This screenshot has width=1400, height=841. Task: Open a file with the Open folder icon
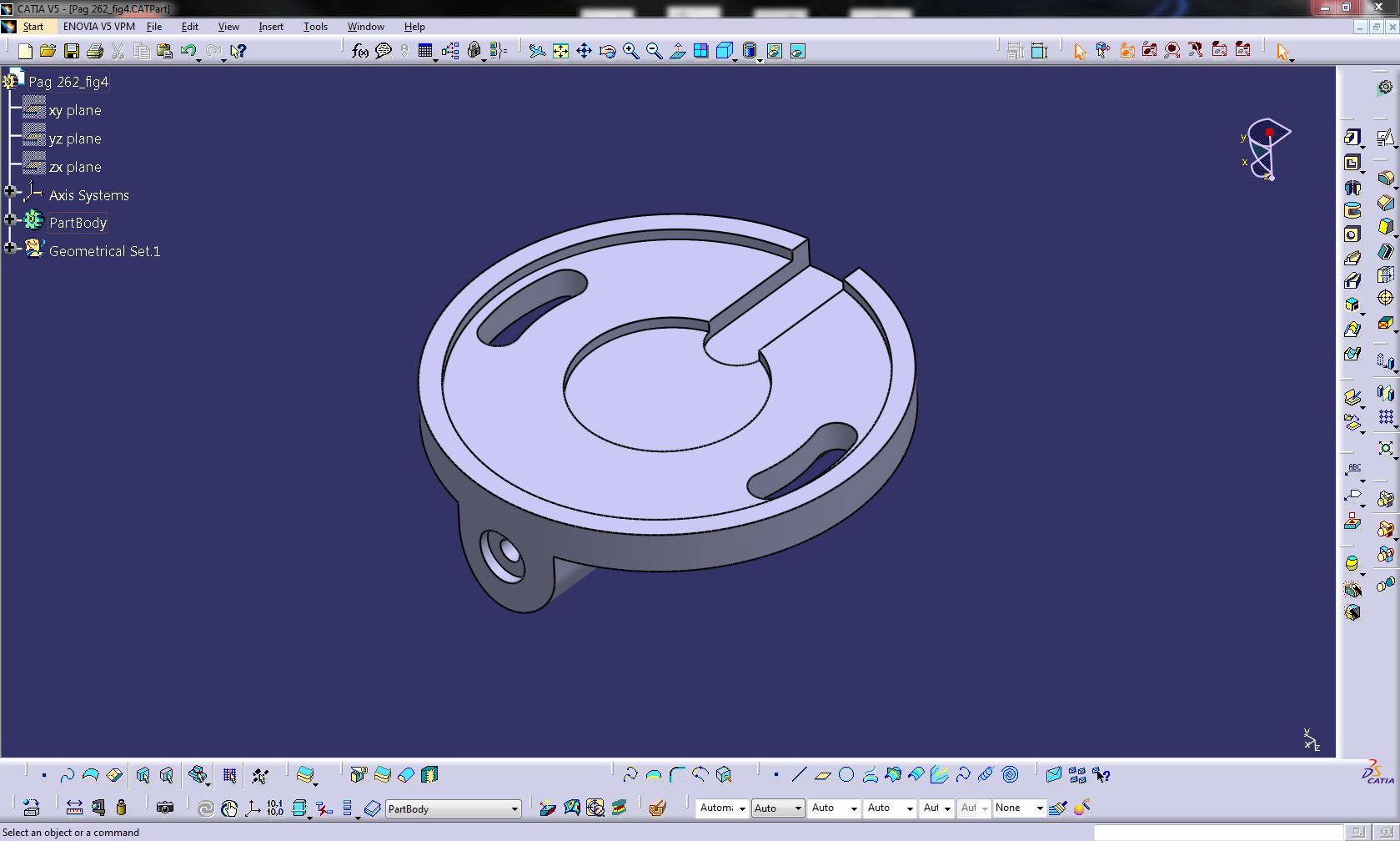pyautogui.click(x=48, y=52)
